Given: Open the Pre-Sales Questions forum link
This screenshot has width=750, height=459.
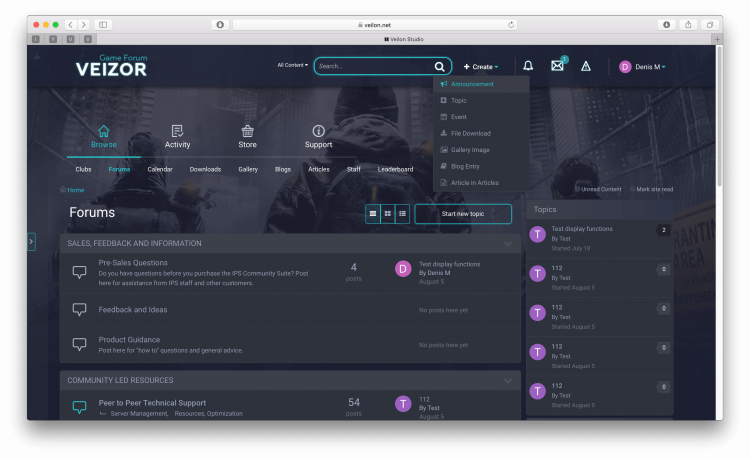Looking at the screenshot, I should coord(133,263).
